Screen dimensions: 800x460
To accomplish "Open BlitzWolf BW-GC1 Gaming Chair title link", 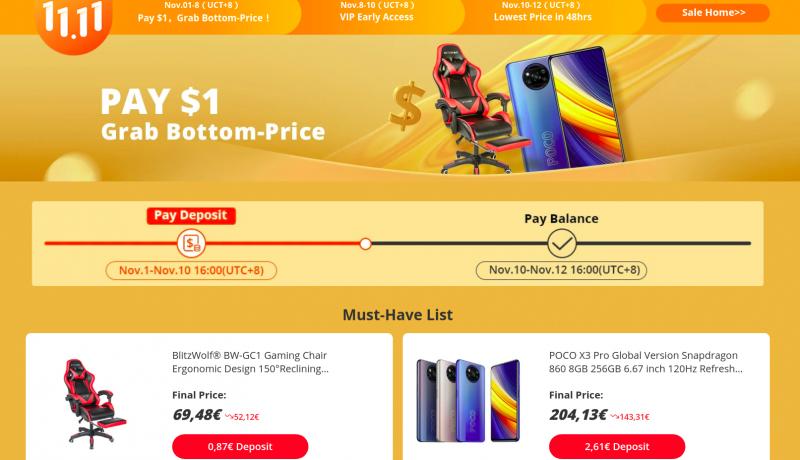I will [x=250, y=362].
